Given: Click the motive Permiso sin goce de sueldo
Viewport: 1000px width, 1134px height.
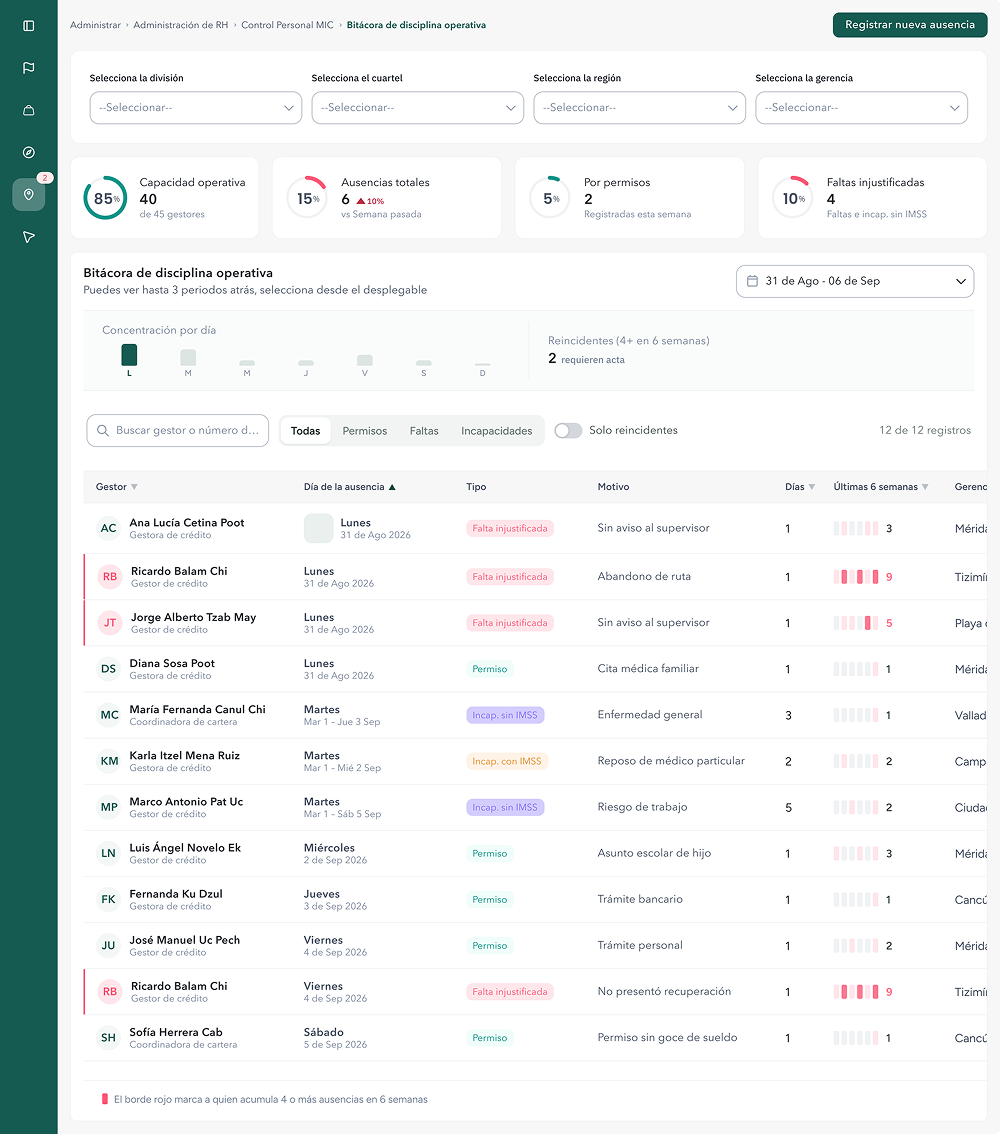Looking at the screenshot, I should click(667, 1038).
